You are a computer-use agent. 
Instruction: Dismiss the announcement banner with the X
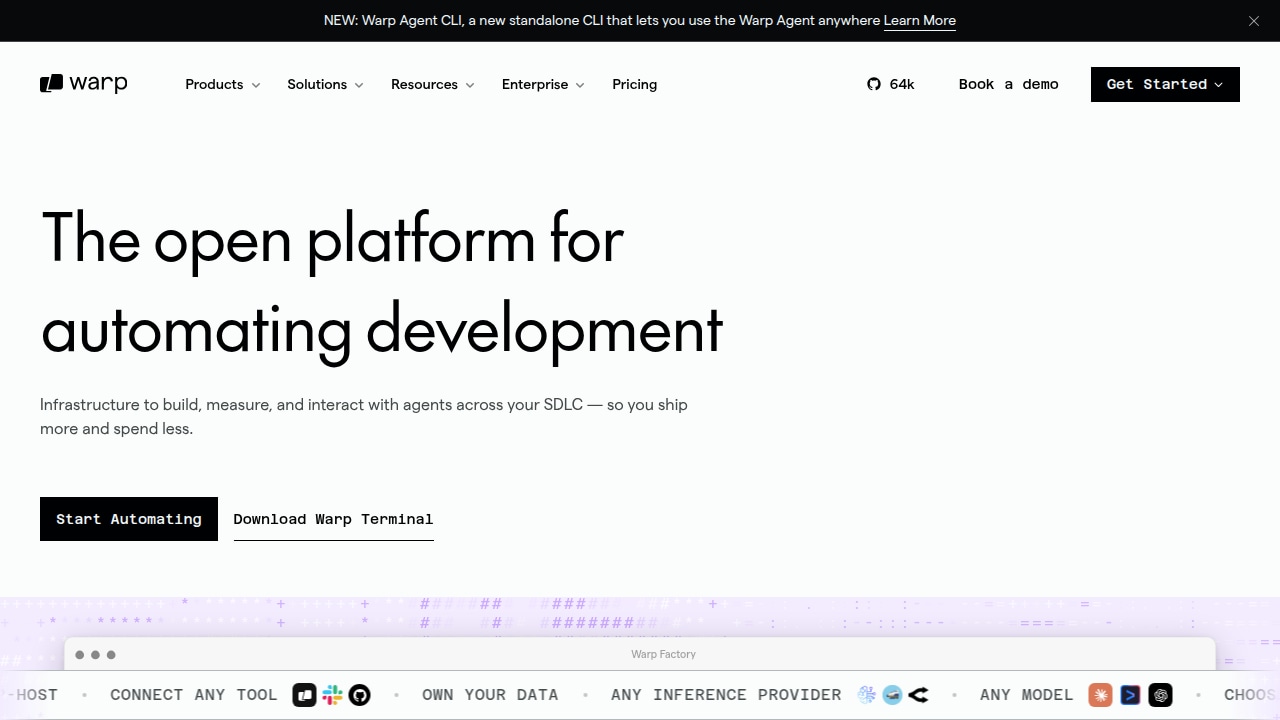[x=1254, y=21]
